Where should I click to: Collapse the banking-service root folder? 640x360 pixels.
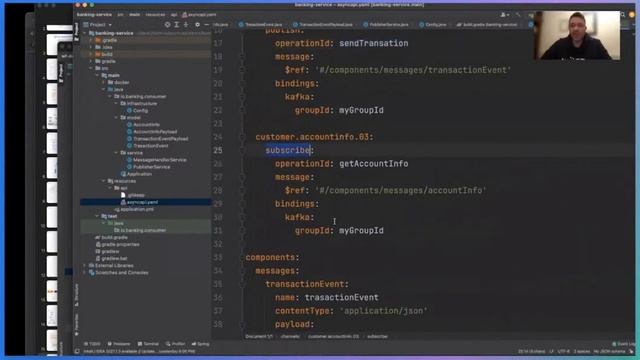click(x=85, y=33)
